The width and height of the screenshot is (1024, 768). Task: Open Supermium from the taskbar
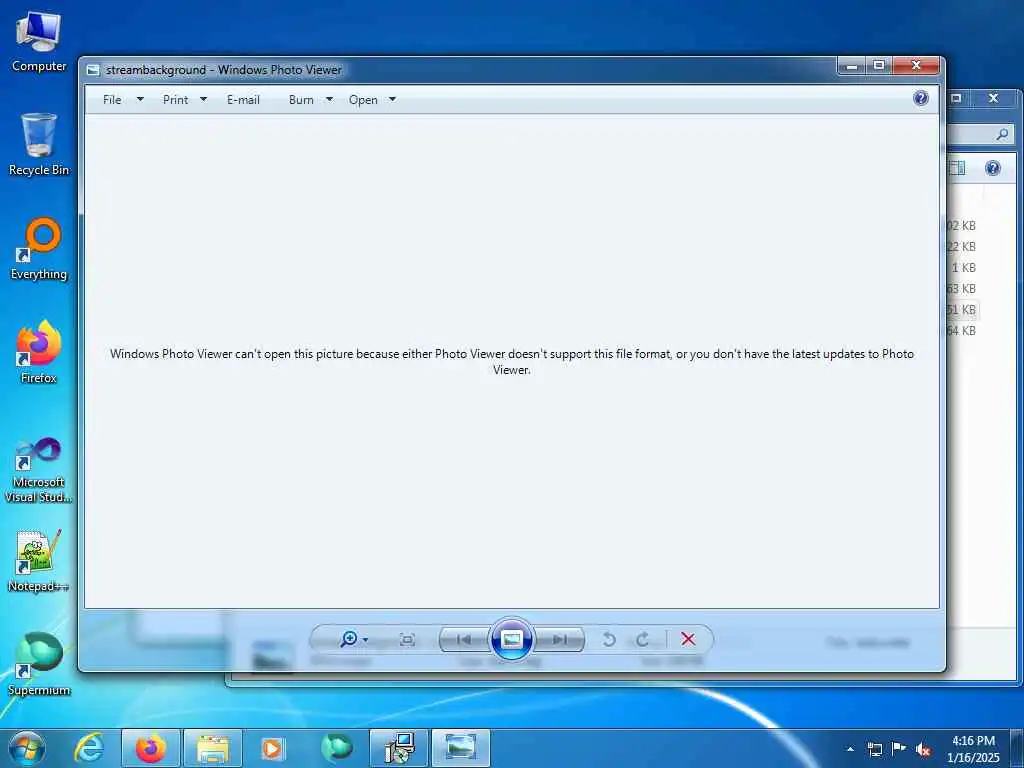(337, 748)
